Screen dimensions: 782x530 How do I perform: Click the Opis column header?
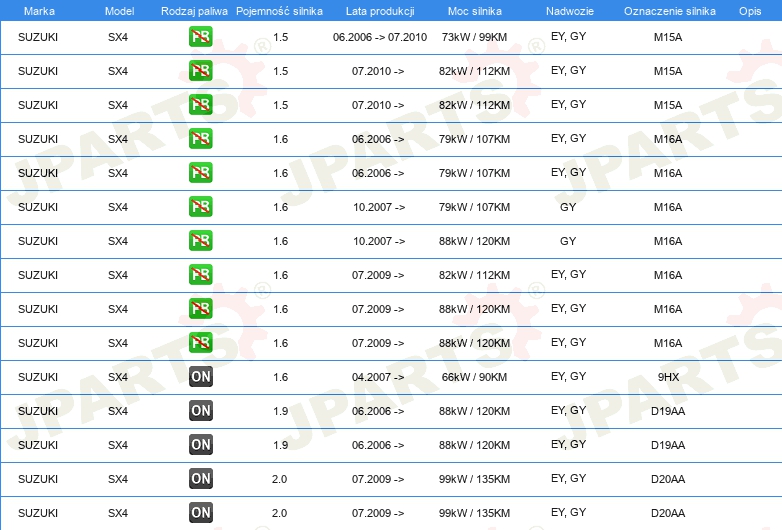[750, 11]
